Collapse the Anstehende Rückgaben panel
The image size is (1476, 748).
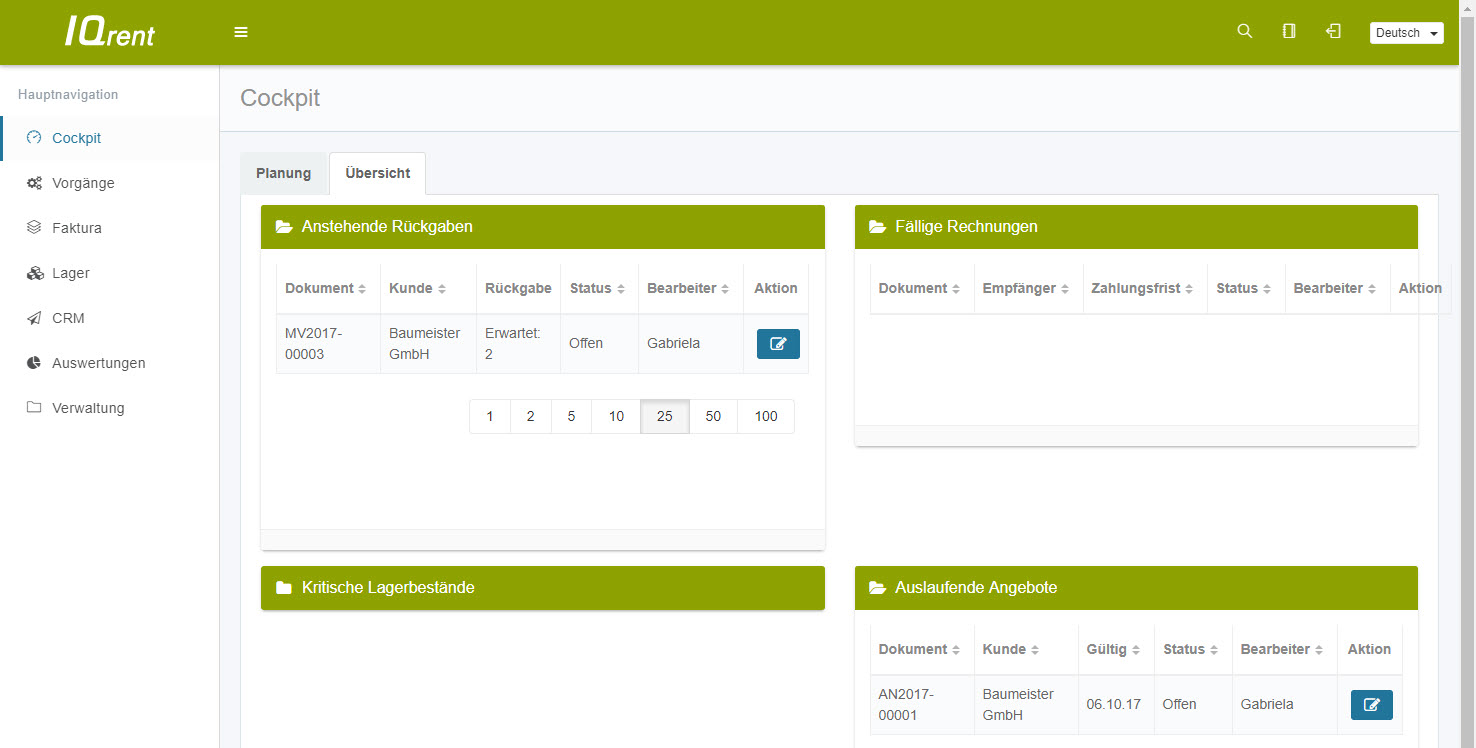387,227
